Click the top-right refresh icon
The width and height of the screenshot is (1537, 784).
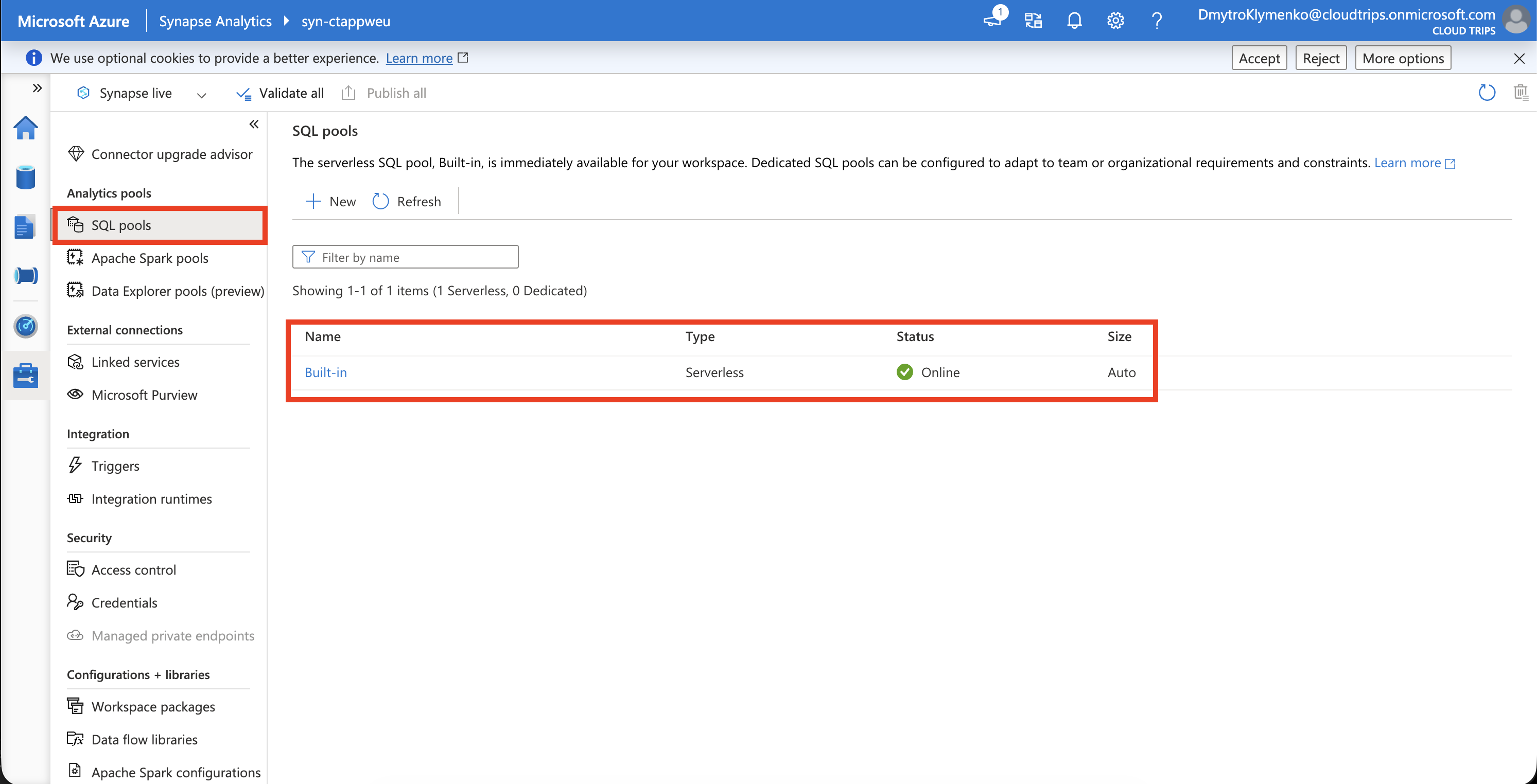[x=1486, y=93]
